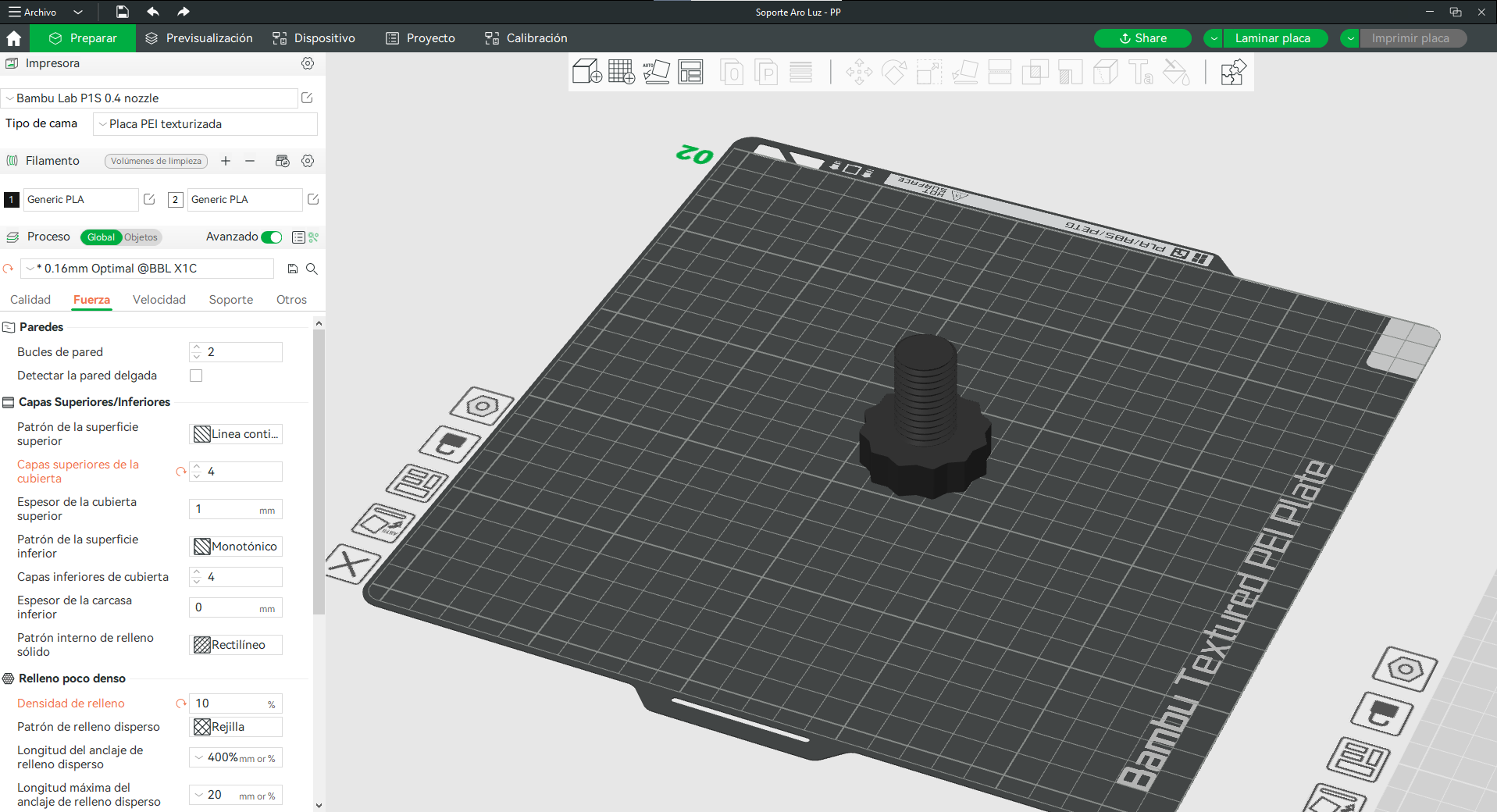The width and height of the screenshot is (1497, 812).
Task: Add a filament with plus icon
Action: click(x=226, y=161)
